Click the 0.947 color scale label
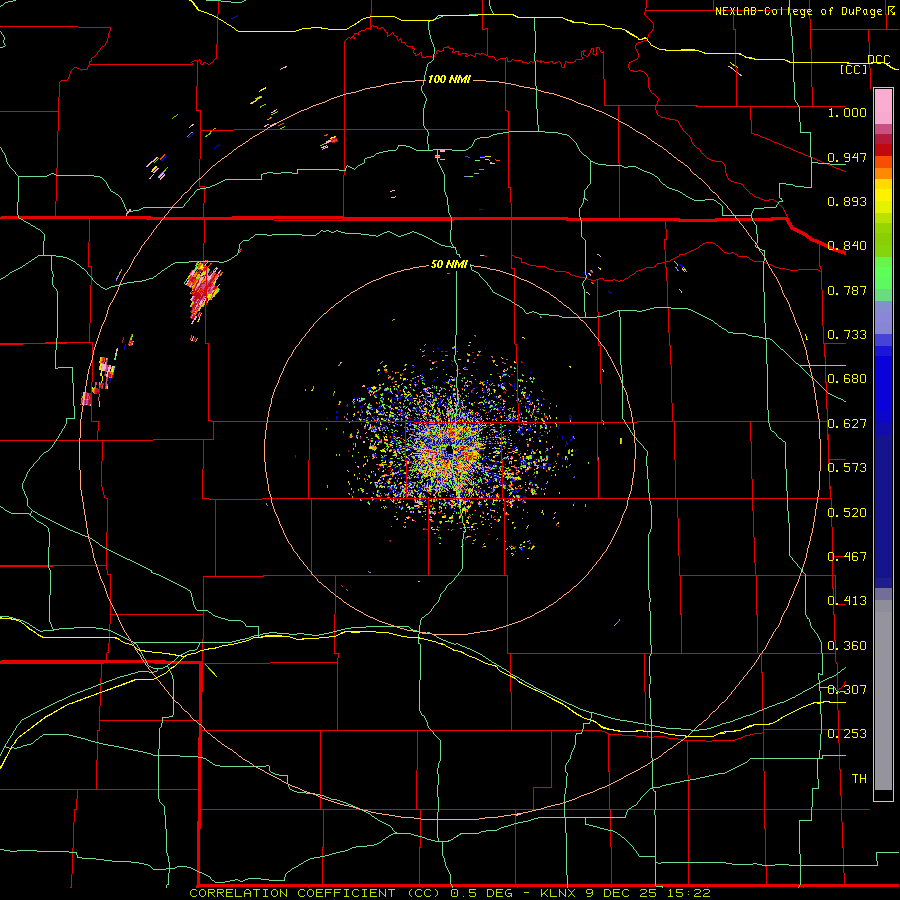The height and width of the screenshot is (900, 900). pos(847,157)
